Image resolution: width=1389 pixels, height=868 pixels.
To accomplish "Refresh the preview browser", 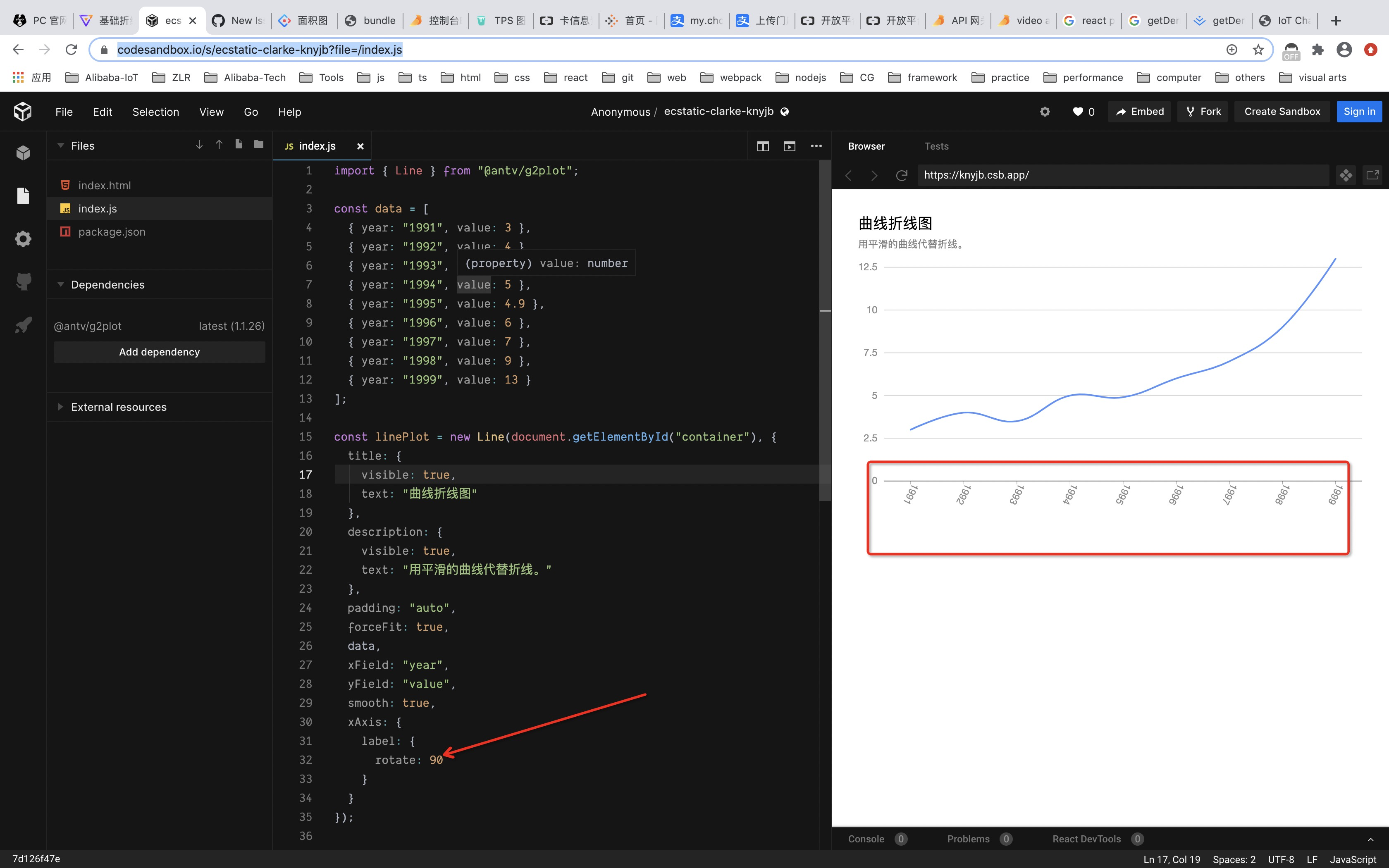I will (x=901, y=175).
